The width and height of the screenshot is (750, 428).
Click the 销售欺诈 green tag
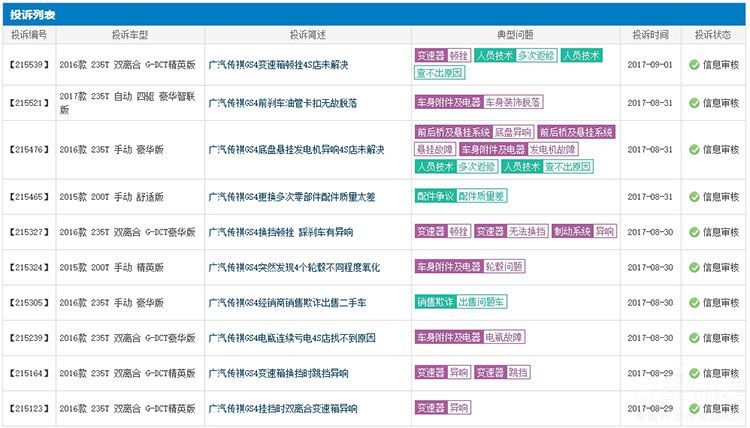click(435, 302)
